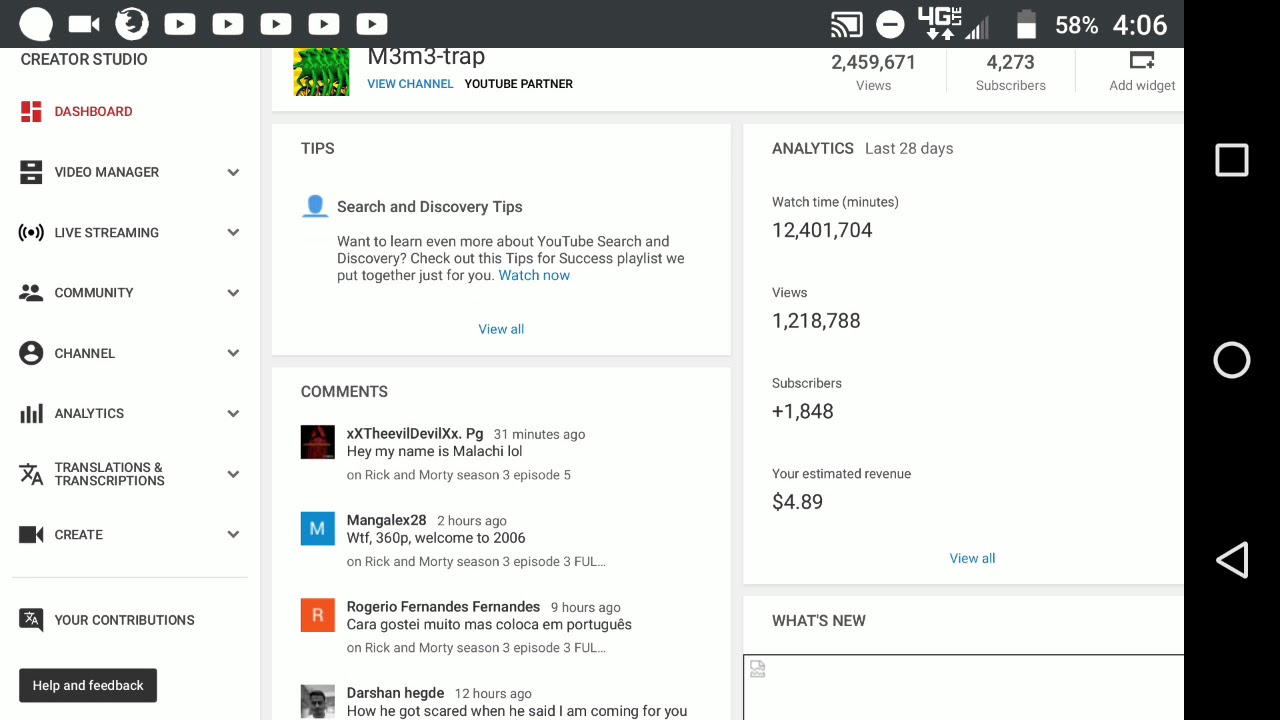This screenshot has height=720, width=1280.
Task: Click the Search and Discovery Tips heading
Action: click(x=430, y=207)
